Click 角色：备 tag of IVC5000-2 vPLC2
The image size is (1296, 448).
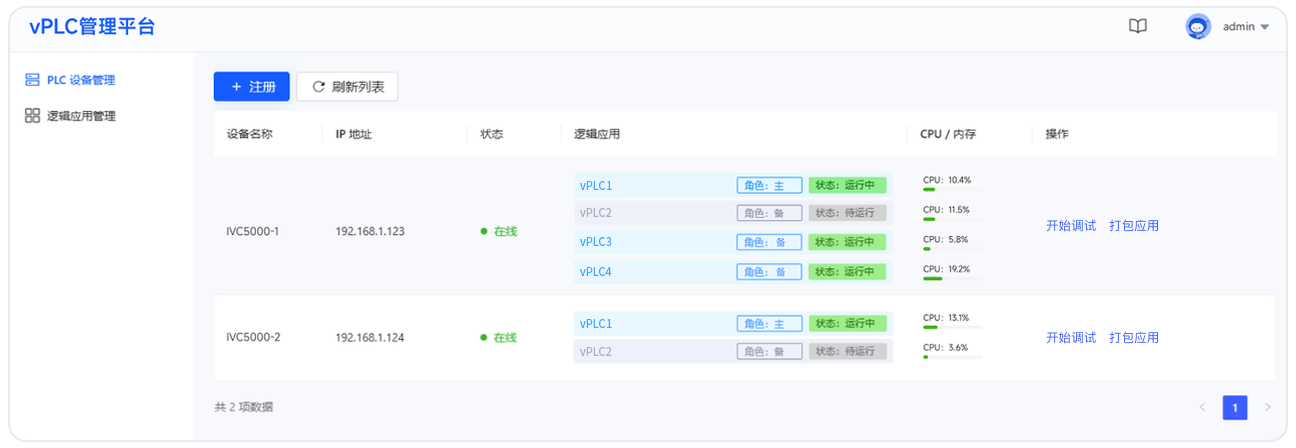pyautogui.click(x=769, y=351)
